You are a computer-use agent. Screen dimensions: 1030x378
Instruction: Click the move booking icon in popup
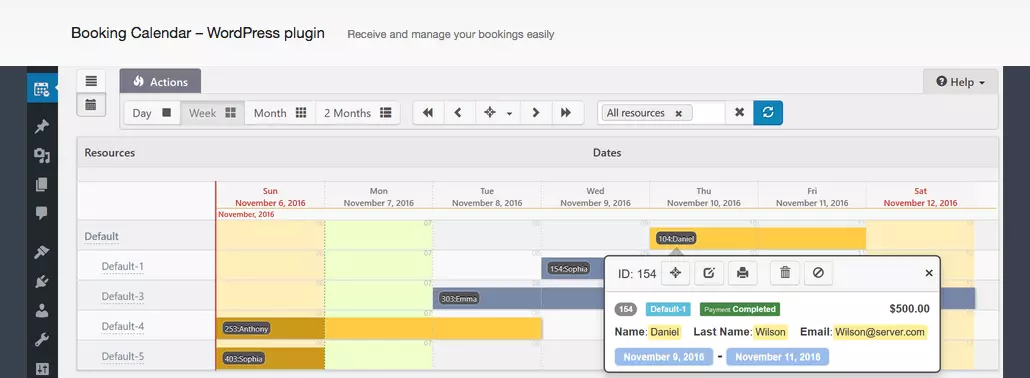(675, 273)
